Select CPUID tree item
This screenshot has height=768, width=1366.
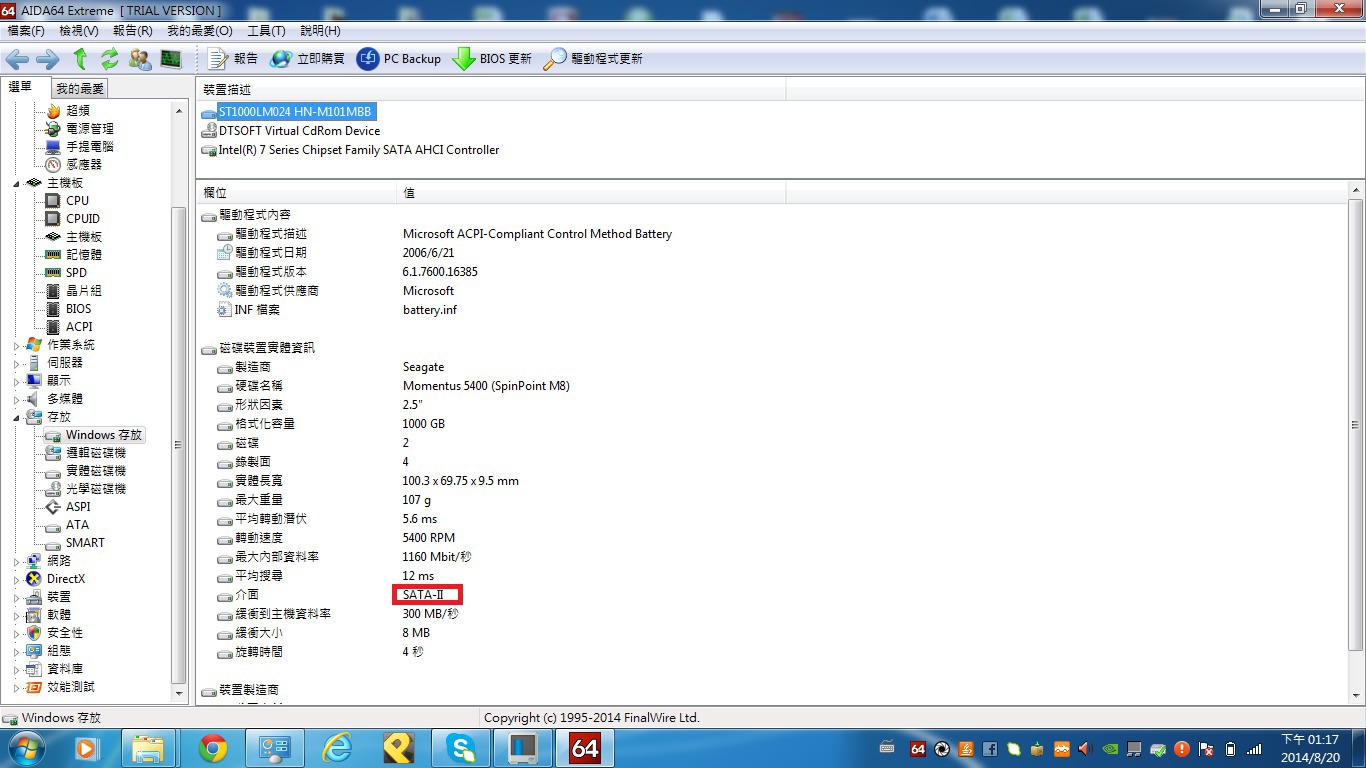point(83,219)
